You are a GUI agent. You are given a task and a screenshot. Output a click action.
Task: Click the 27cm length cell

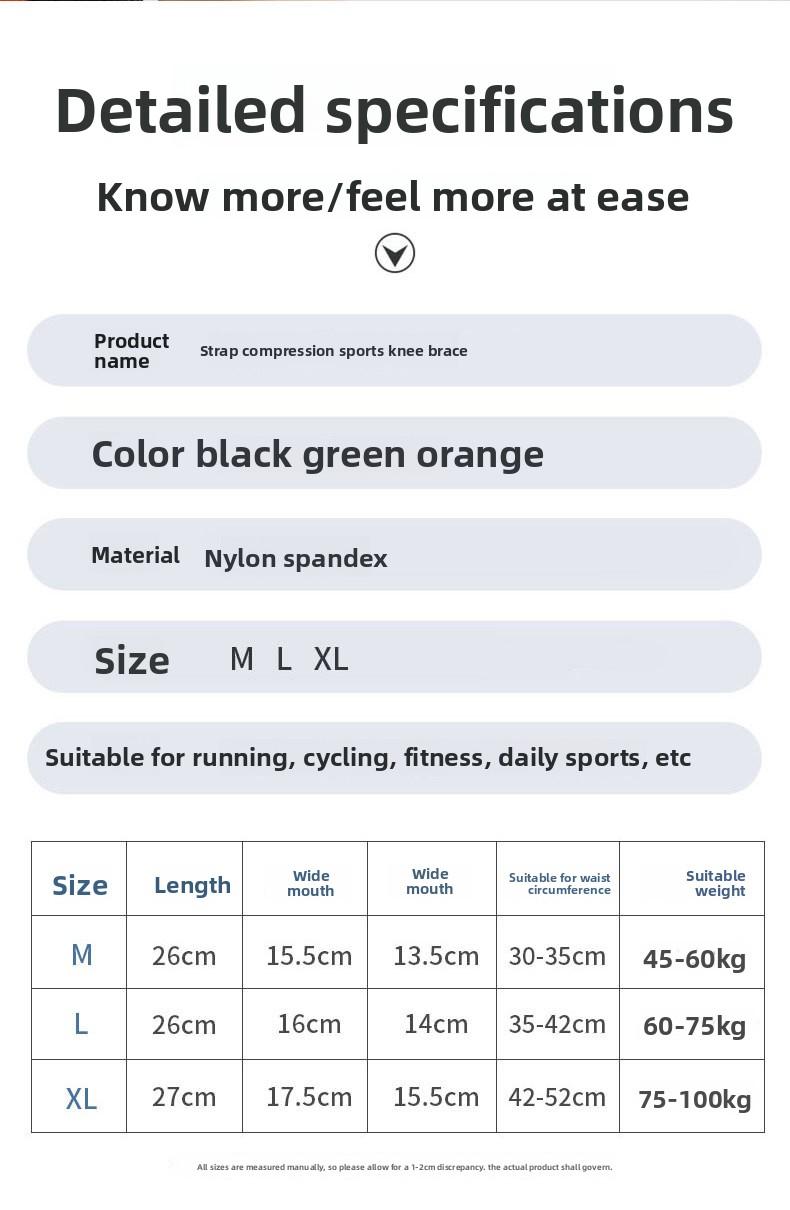click(x=184, y=1097)
